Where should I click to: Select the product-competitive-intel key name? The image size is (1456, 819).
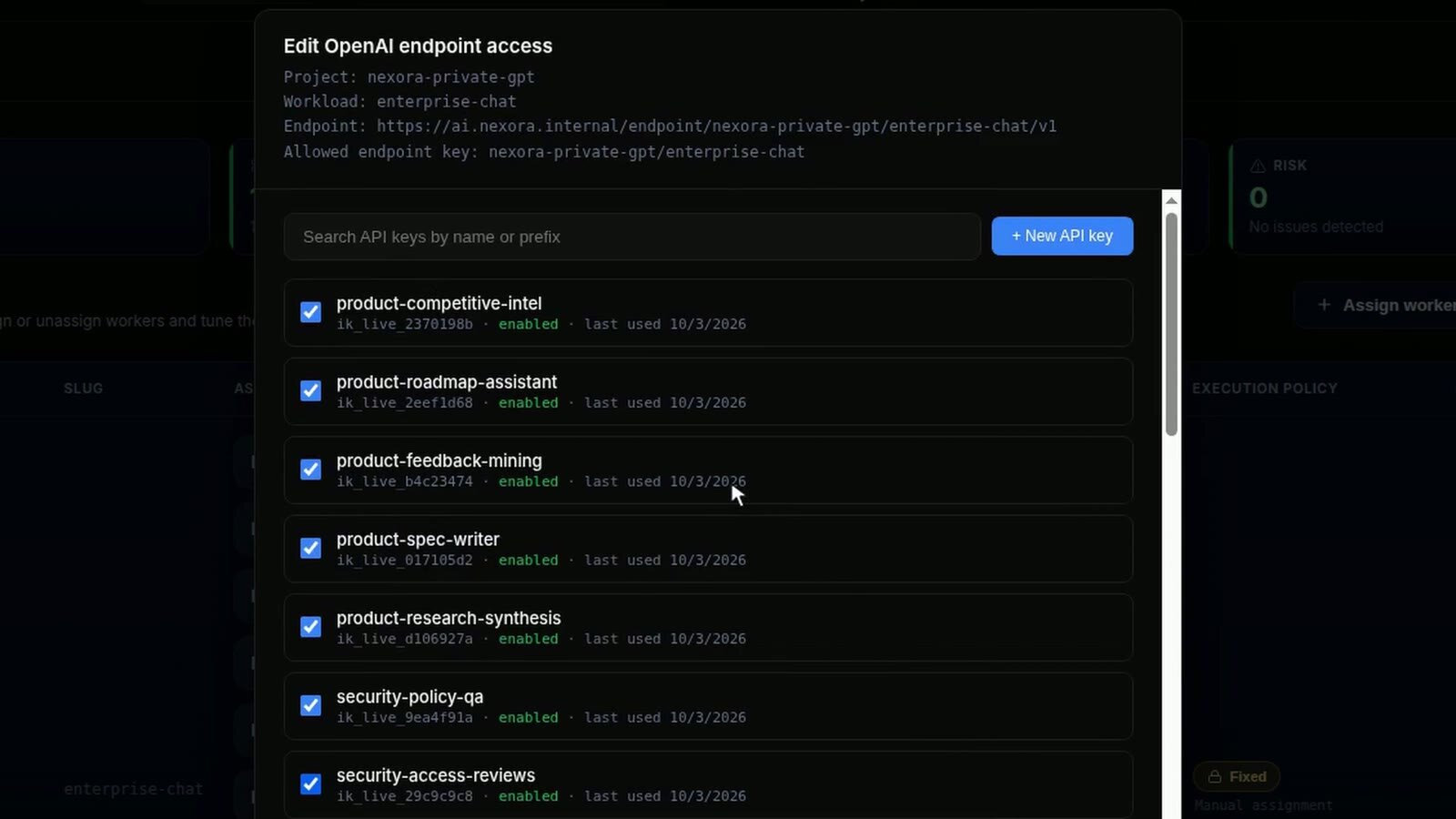439,303
